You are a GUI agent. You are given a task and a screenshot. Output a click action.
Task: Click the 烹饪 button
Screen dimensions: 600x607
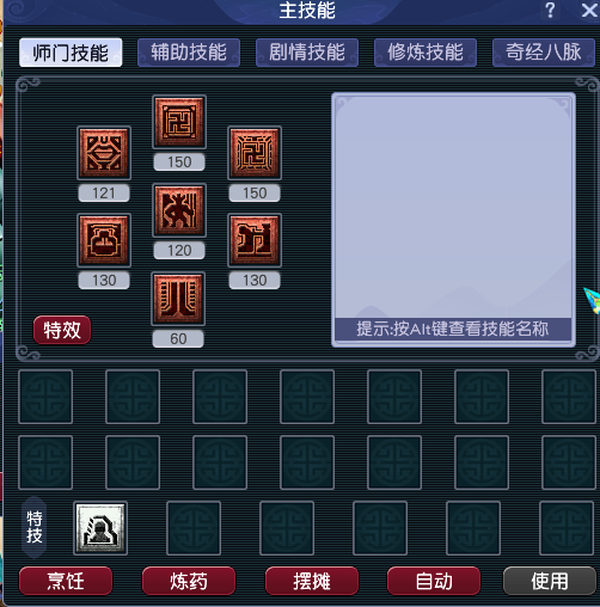pos(65,581)
